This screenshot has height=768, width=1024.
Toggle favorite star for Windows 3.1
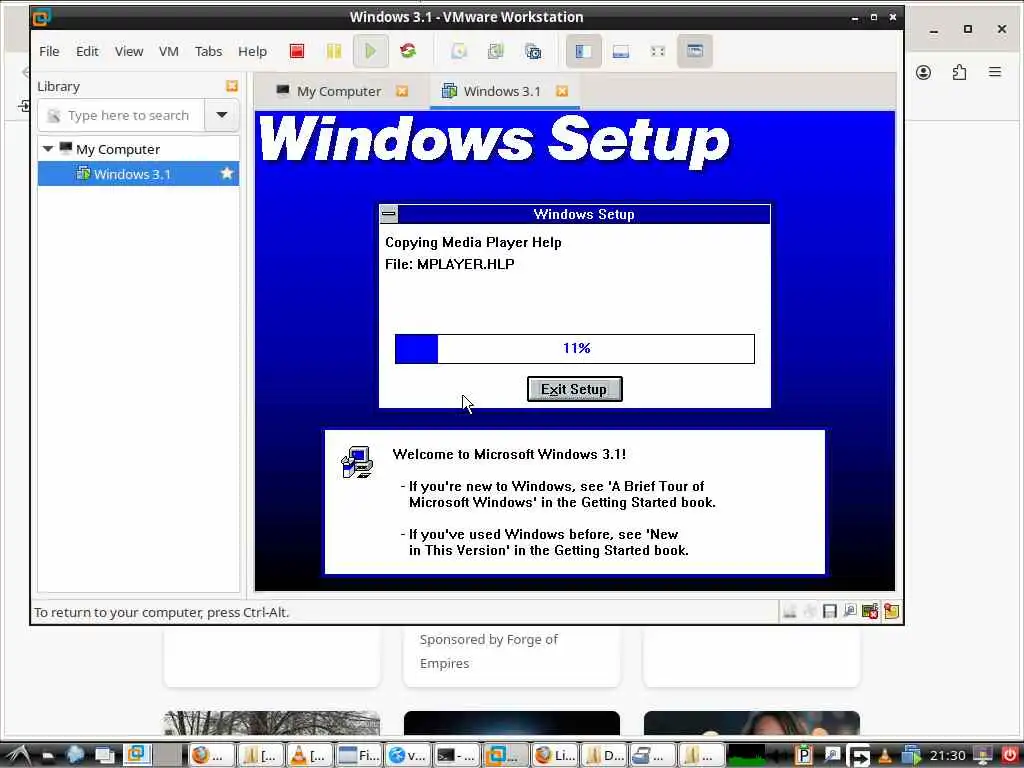click(x=227, y=174)
